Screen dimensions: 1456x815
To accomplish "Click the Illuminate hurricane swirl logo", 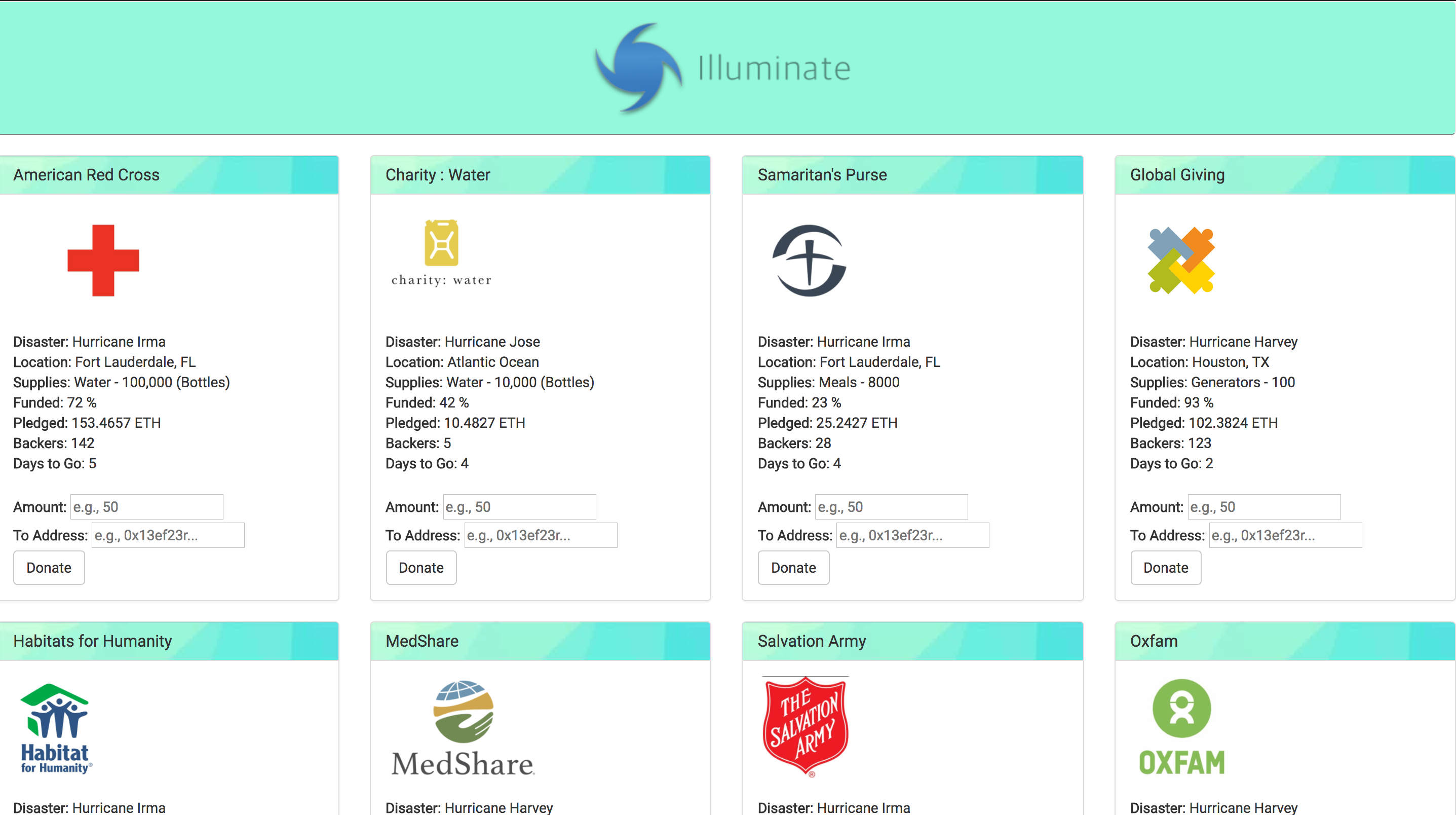I will (638, 68).
